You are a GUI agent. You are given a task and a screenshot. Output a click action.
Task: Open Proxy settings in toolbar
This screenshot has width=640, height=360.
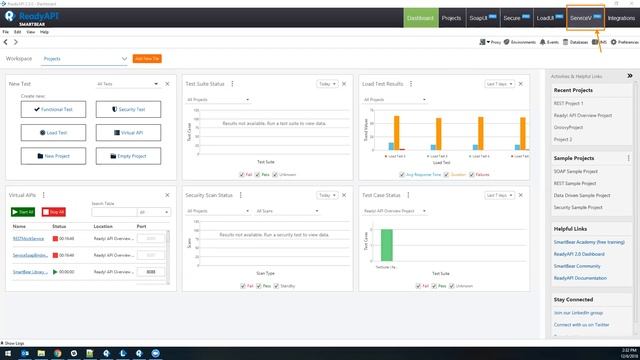click(490, 42)
